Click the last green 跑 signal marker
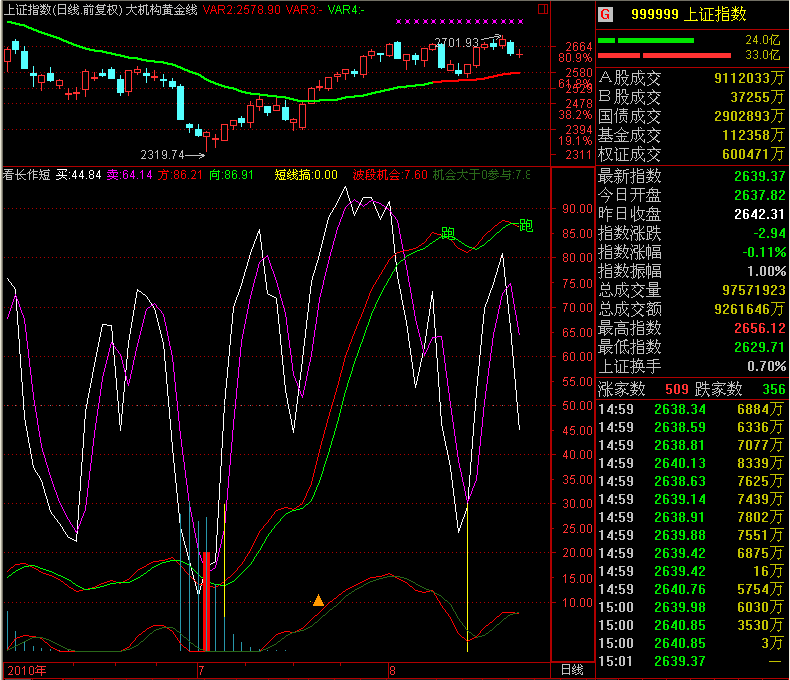Image resolution: width=790 pixels, height=680 pixels. [526, 225]
